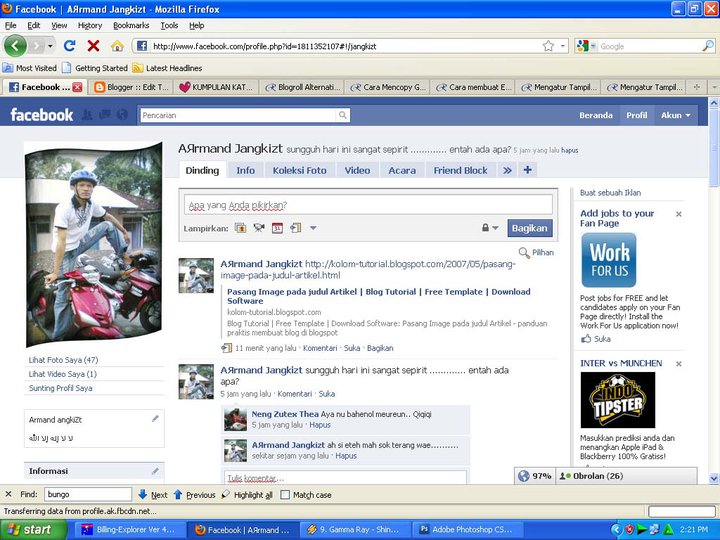This screenshot has width=720, height=540.
Task: Attach an event using the calendar icon
Action: coord(277,228)
